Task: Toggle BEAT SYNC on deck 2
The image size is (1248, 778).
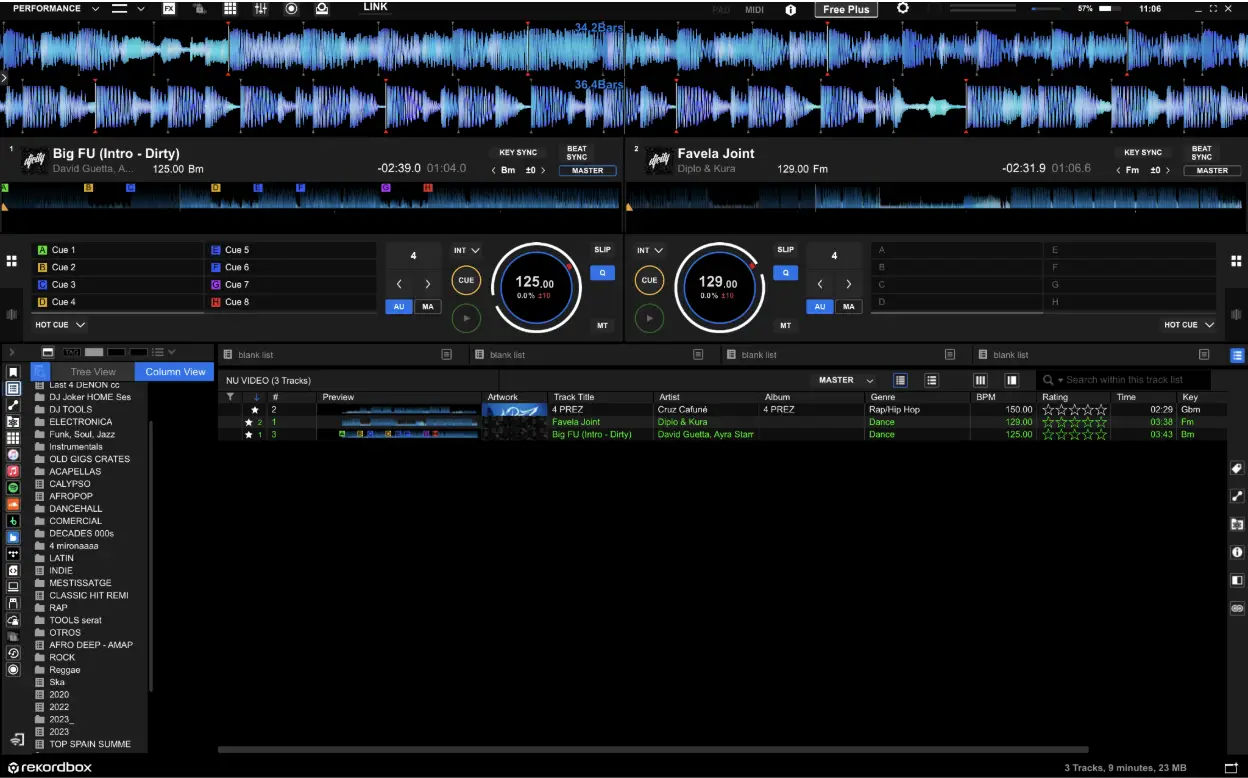Action: 1202,153
